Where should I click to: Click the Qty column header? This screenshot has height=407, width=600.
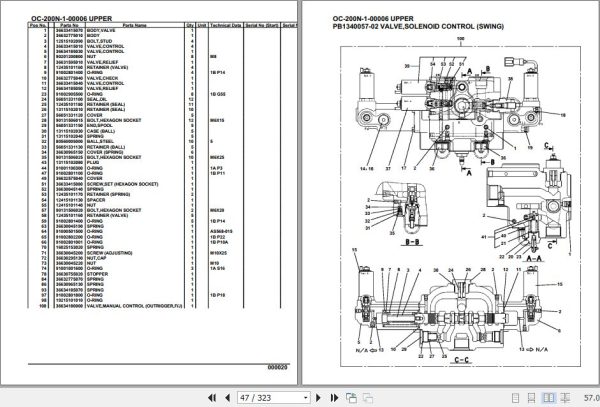pyautogui.click(x=190, y=25)
